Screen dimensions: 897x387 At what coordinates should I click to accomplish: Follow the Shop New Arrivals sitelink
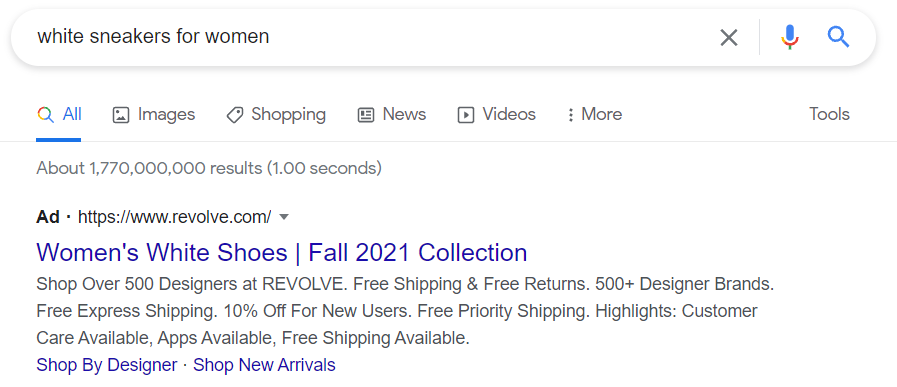[x=264, y=365]
